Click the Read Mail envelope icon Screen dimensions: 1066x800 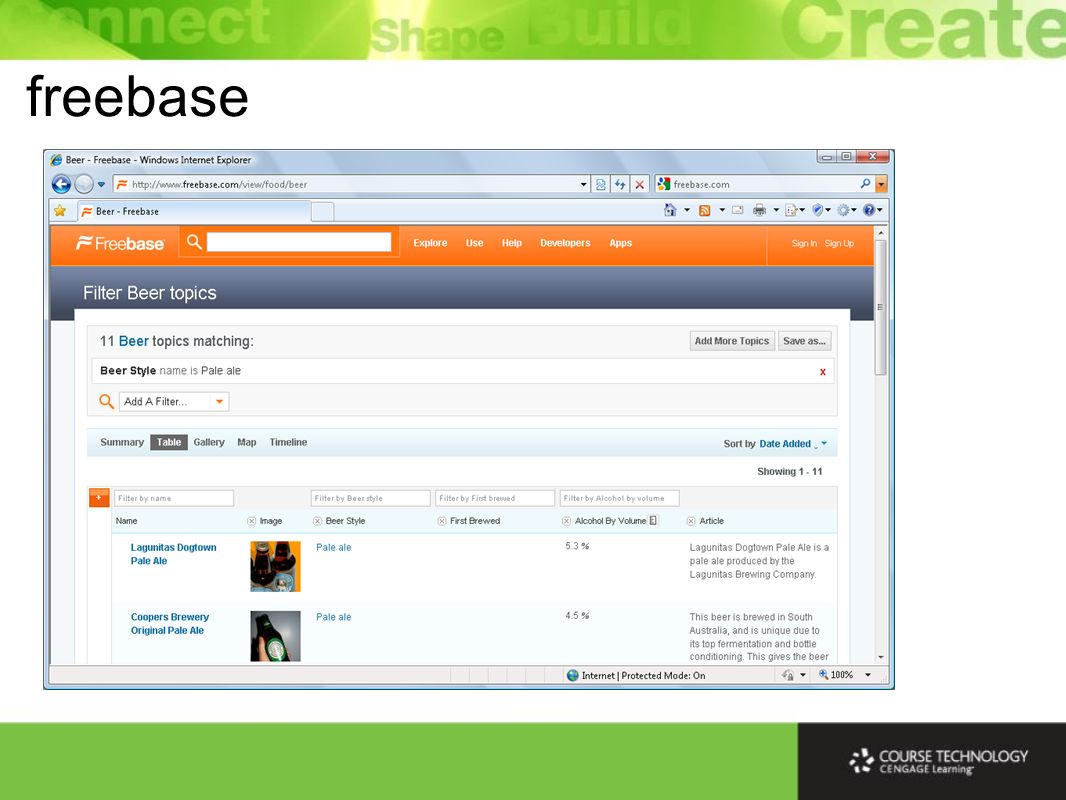point(738,210)
